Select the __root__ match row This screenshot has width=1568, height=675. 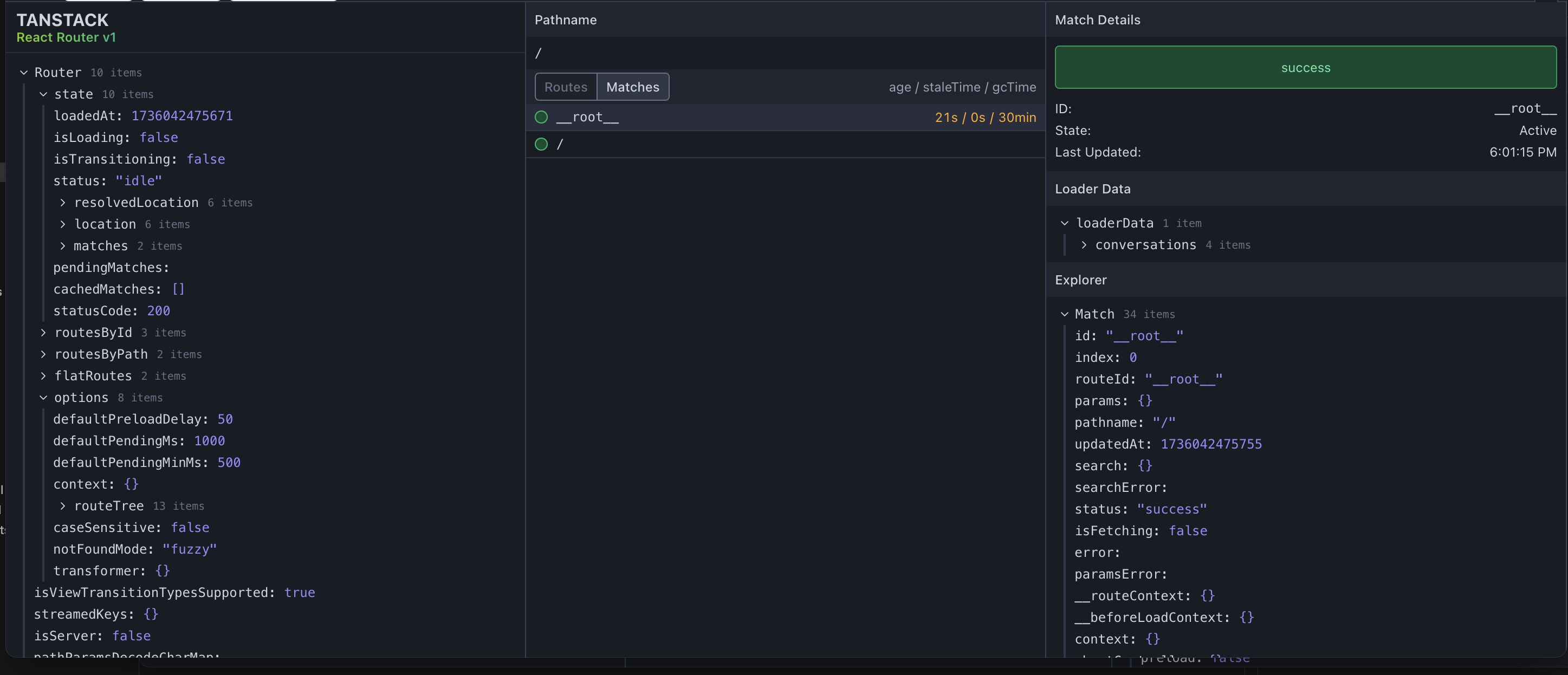click(x=785, y=118)
